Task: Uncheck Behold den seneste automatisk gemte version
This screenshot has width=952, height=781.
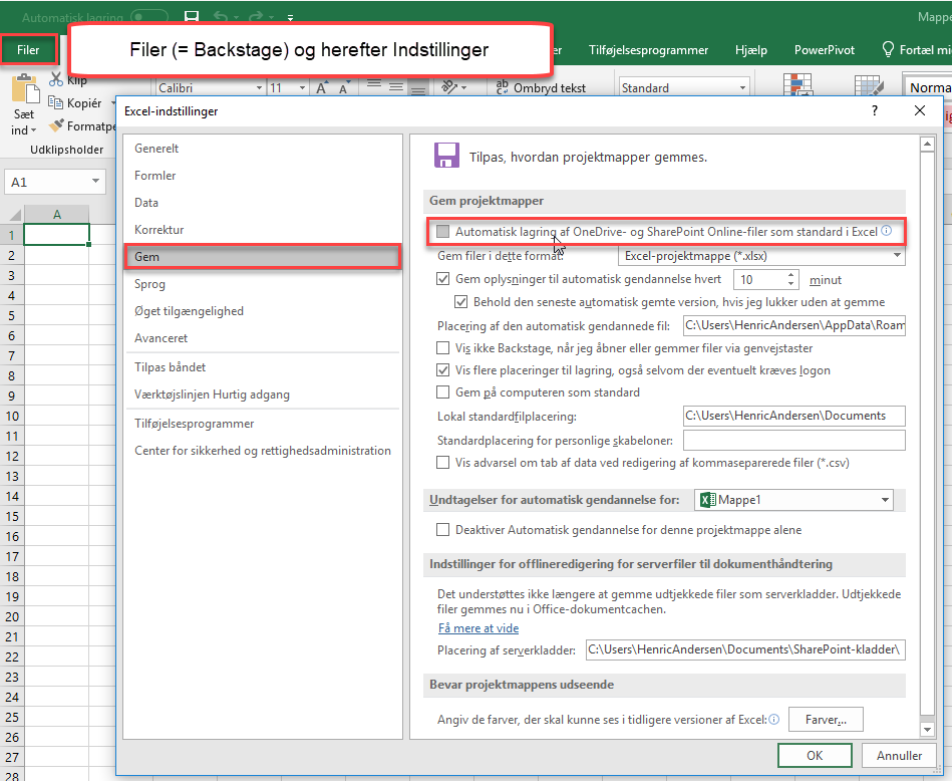Action: [x=461, y=302]
